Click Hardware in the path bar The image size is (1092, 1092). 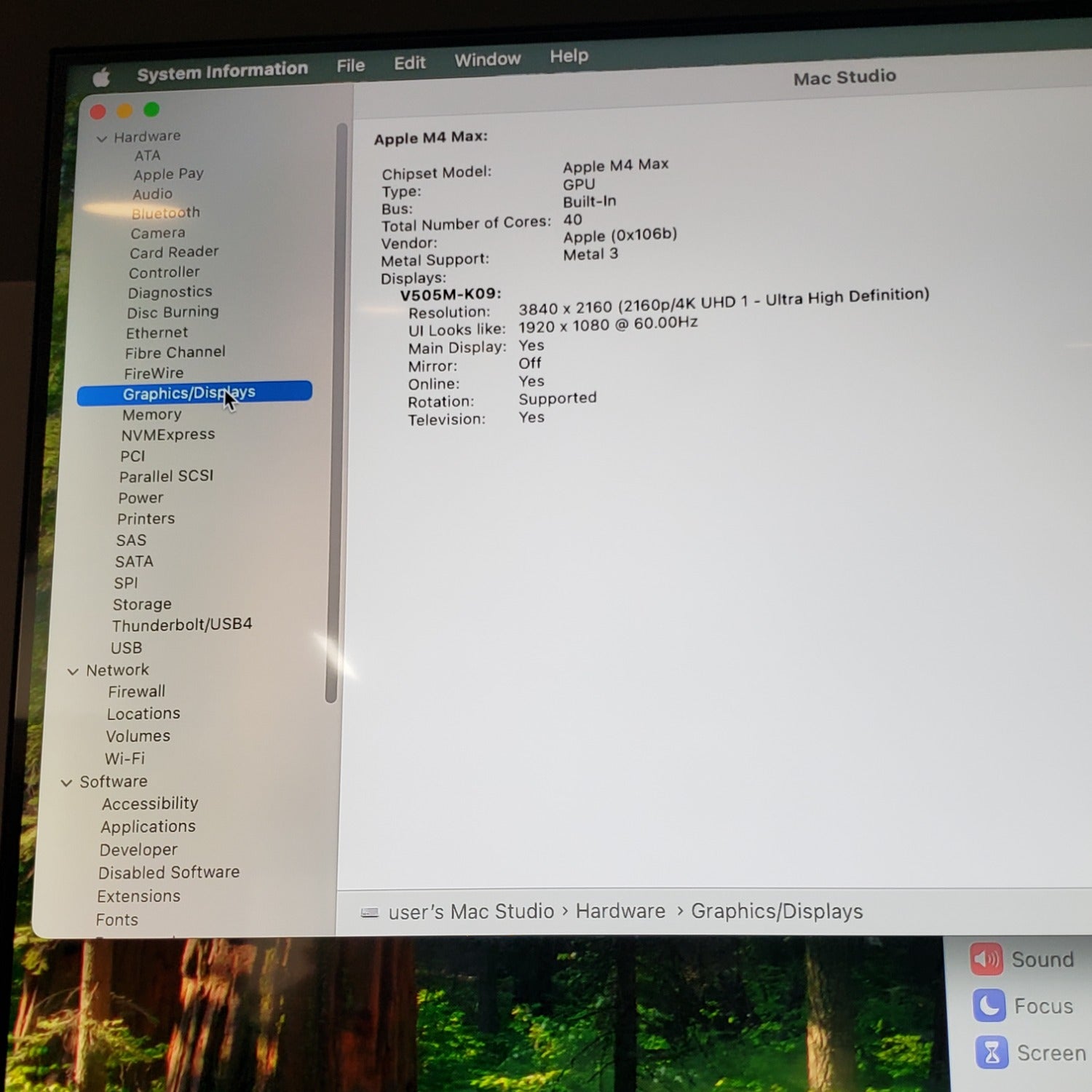620,911
